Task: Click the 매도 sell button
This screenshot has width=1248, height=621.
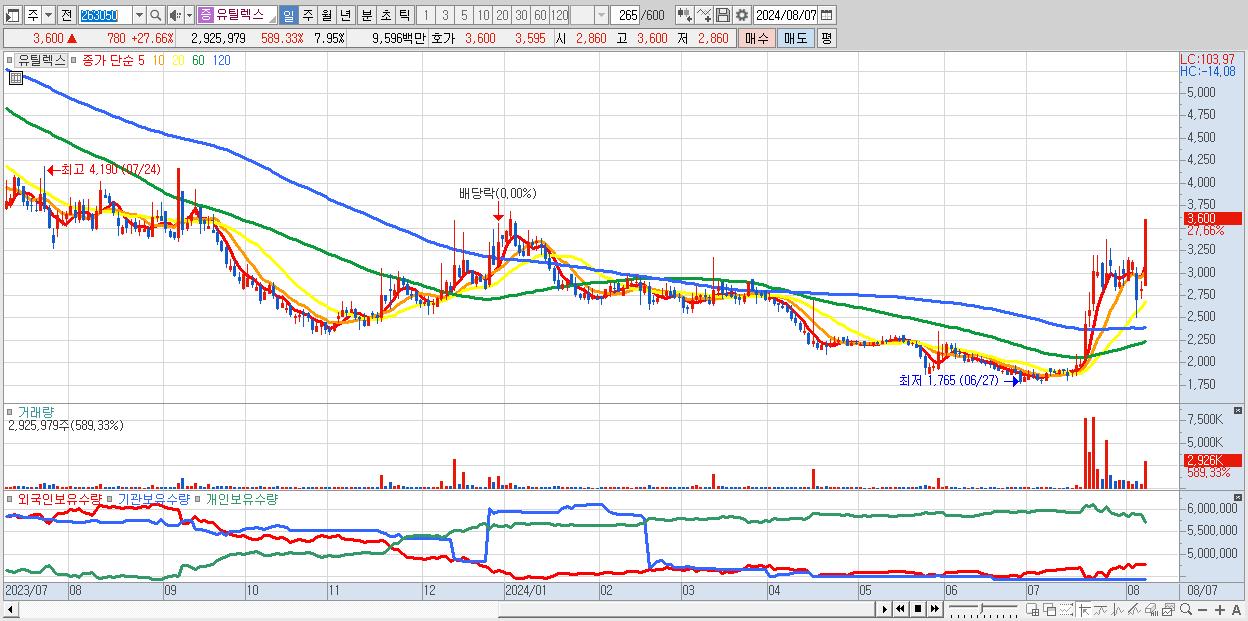Action: pyautogui.click(x=794, y=38)
